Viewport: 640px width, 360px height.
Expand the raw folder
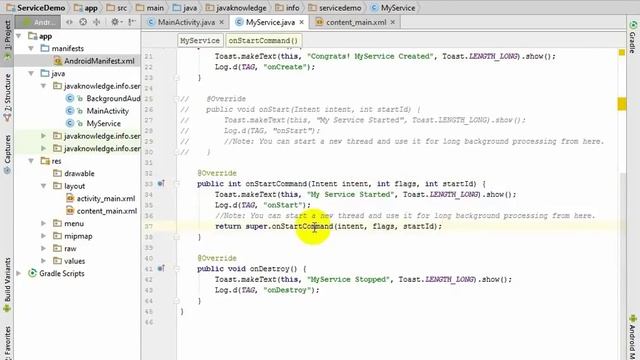[x=43, y=249]
